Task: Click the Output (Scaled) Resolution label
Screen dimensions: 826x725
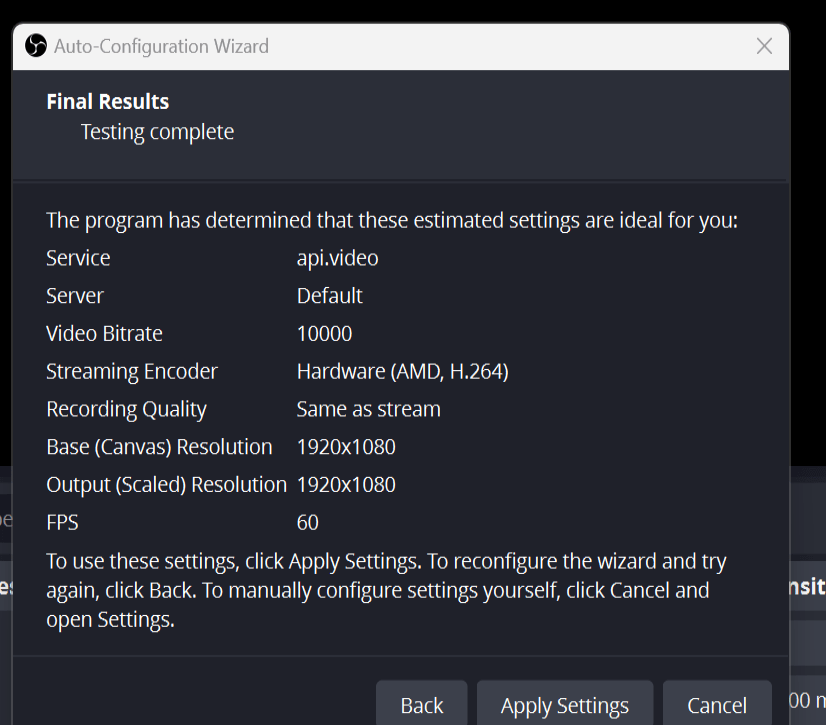Action: point(166,485)
